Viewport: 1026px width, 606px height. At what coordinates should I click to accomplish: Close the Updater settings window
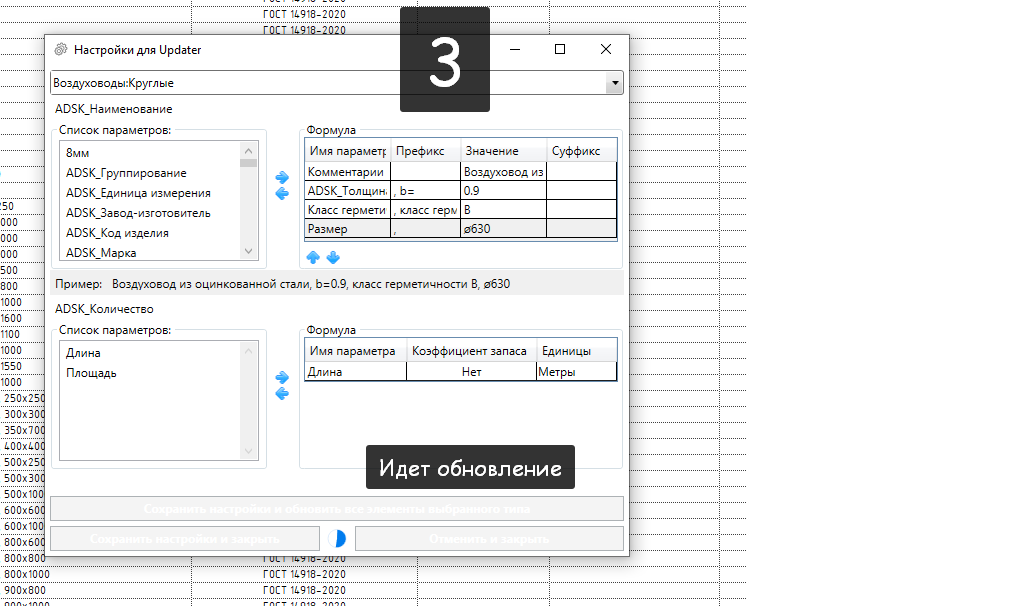coord(605,49)
